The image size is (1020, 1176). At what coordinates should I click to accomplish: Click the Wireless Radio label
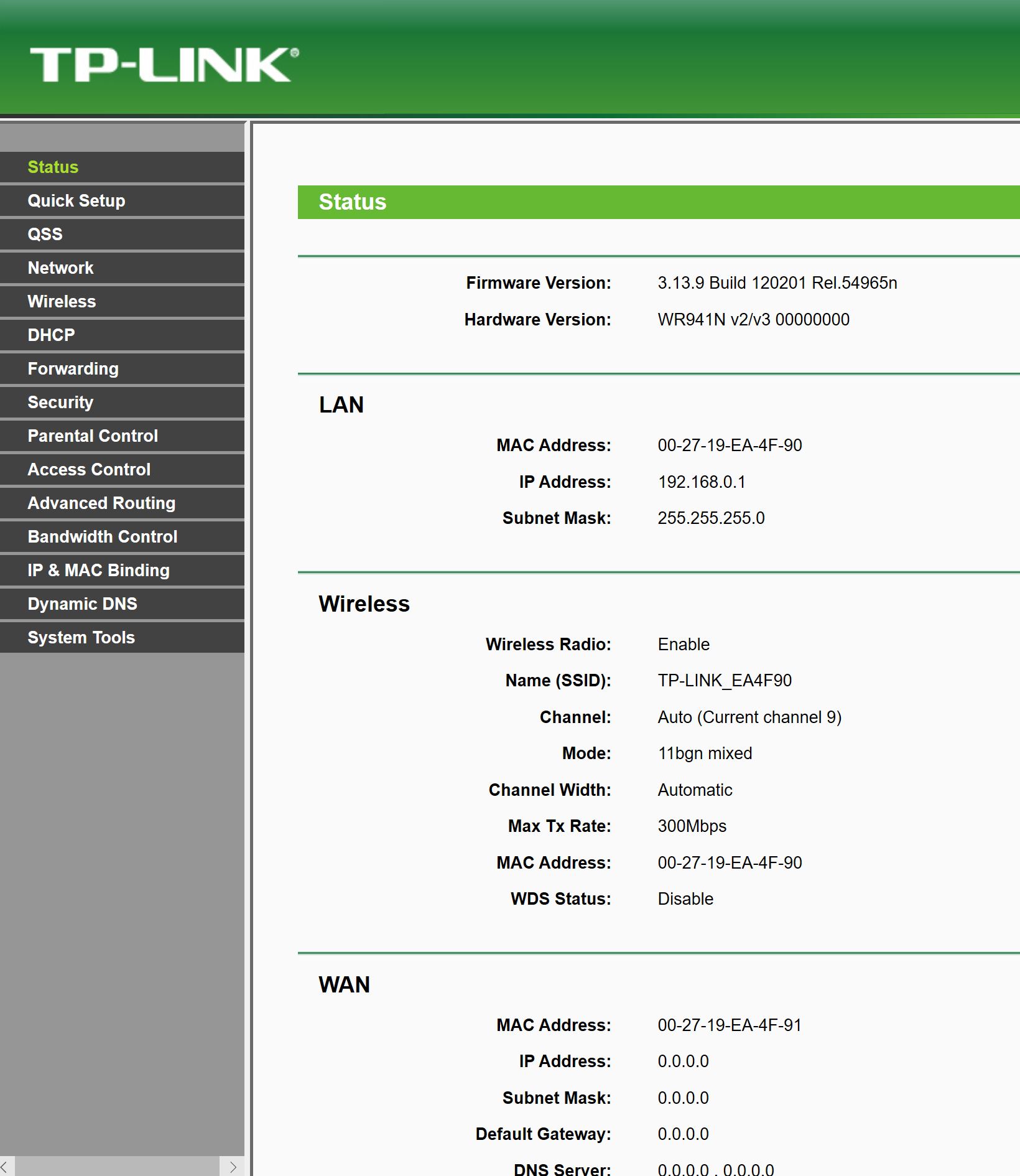[549, 645]
